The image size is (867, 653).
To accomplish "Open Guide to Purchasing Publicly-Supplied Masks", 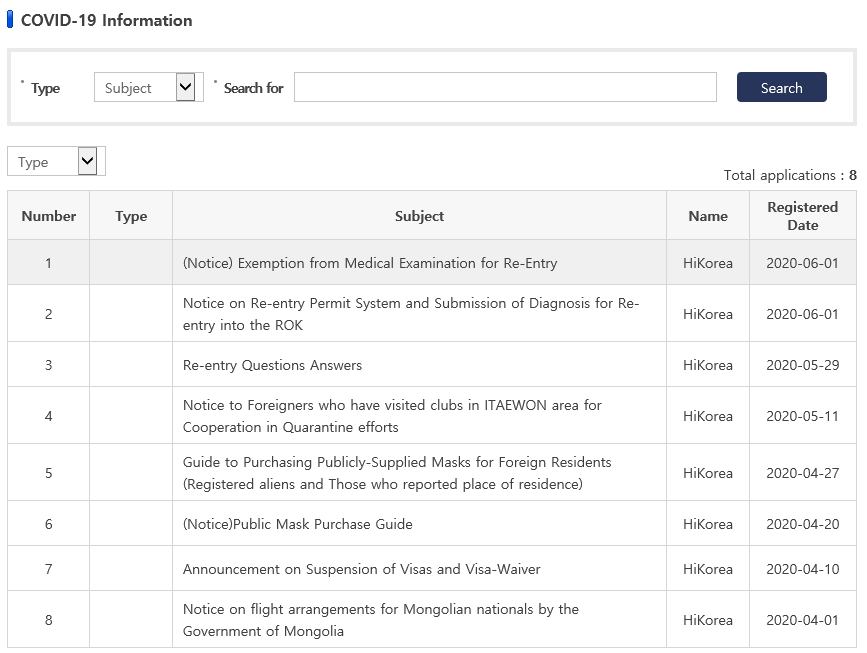I will pyautogui.click(x=397, y=473).
